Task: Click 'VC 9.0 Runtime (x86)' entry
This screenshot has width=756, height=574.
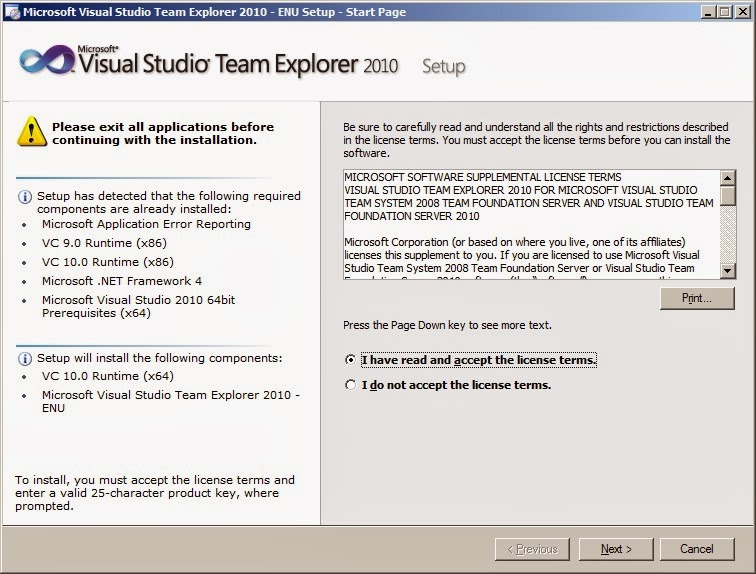Action: (x=104, y=243)
